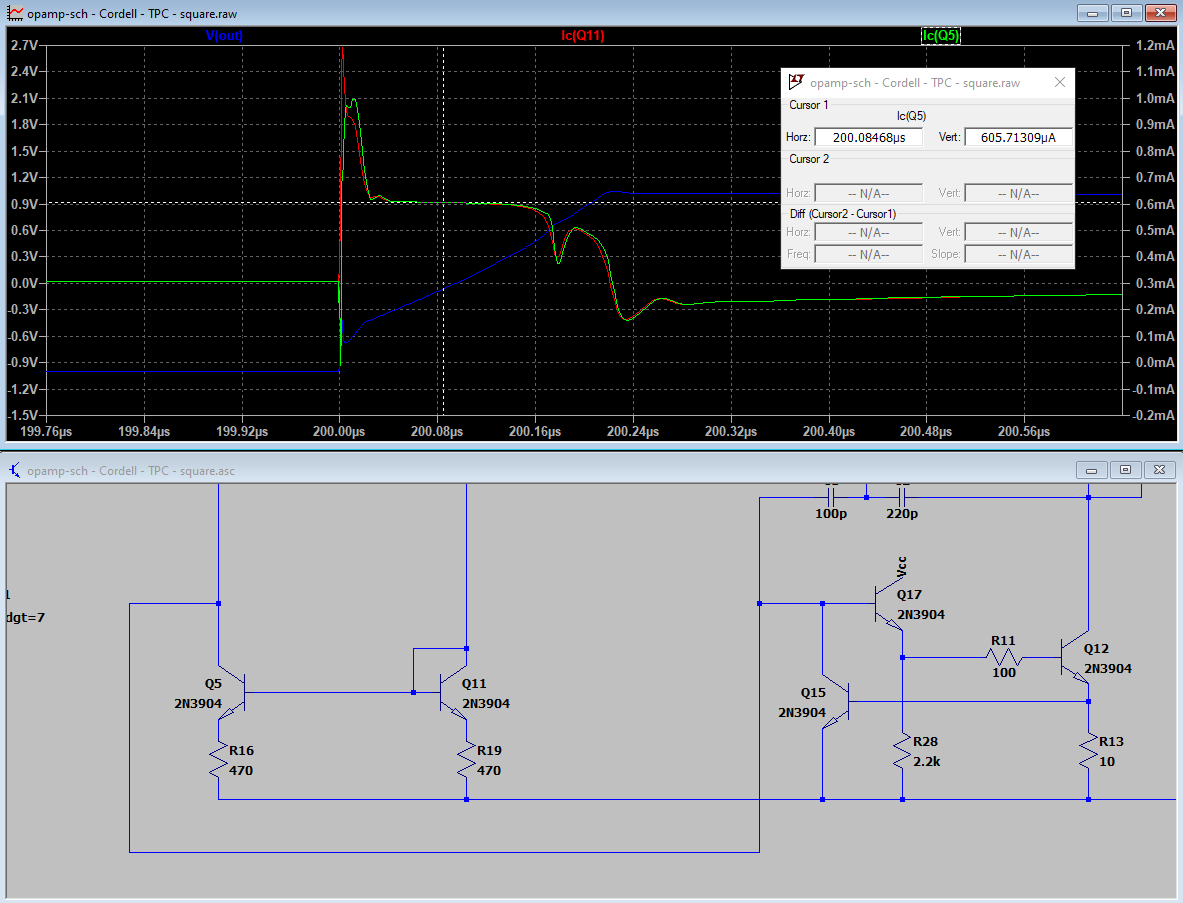Click the Freq value field
Image resolution: width=1183 pixels, height=903 pixels.
[x=868, y=254]
